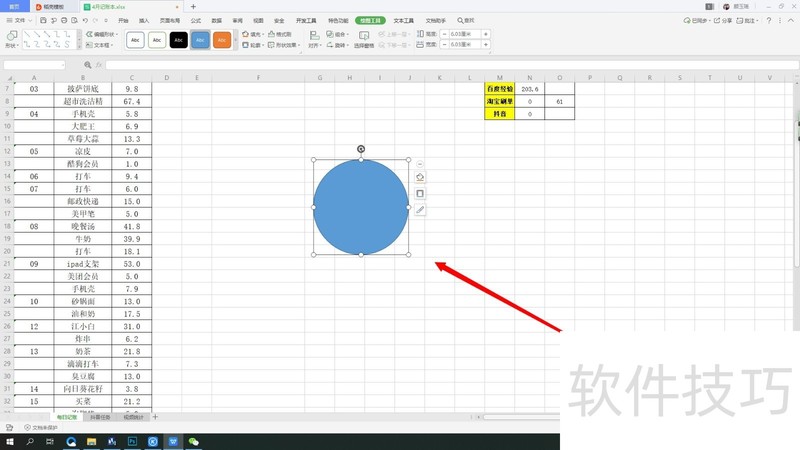800x450 pixels.
Task: Open Photoshop from the taskbar
Action: click(132, 442)
